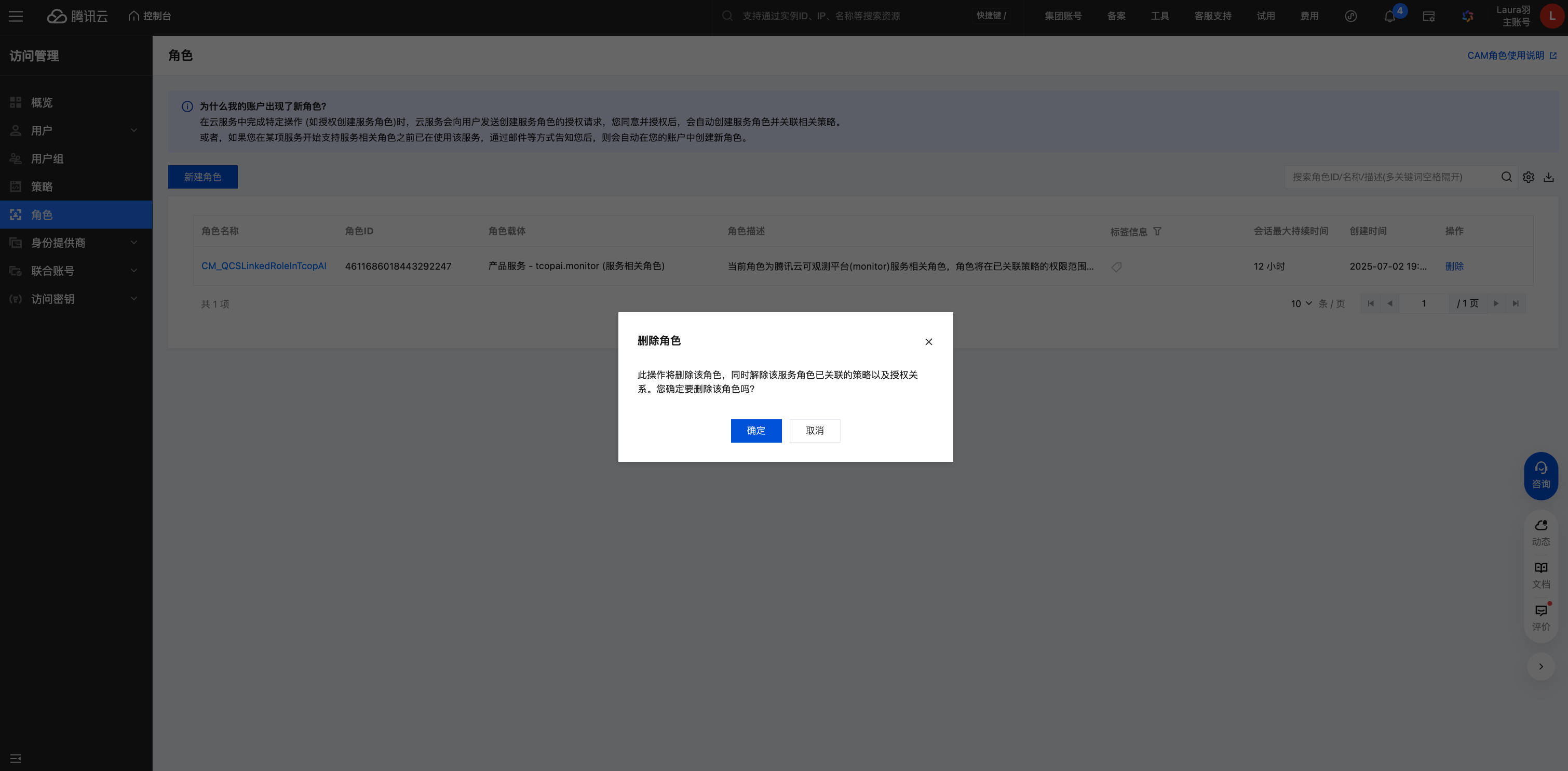Click the 评价 feedback icon
This screenshot has width=1568, height=771.
[1540, 618]
